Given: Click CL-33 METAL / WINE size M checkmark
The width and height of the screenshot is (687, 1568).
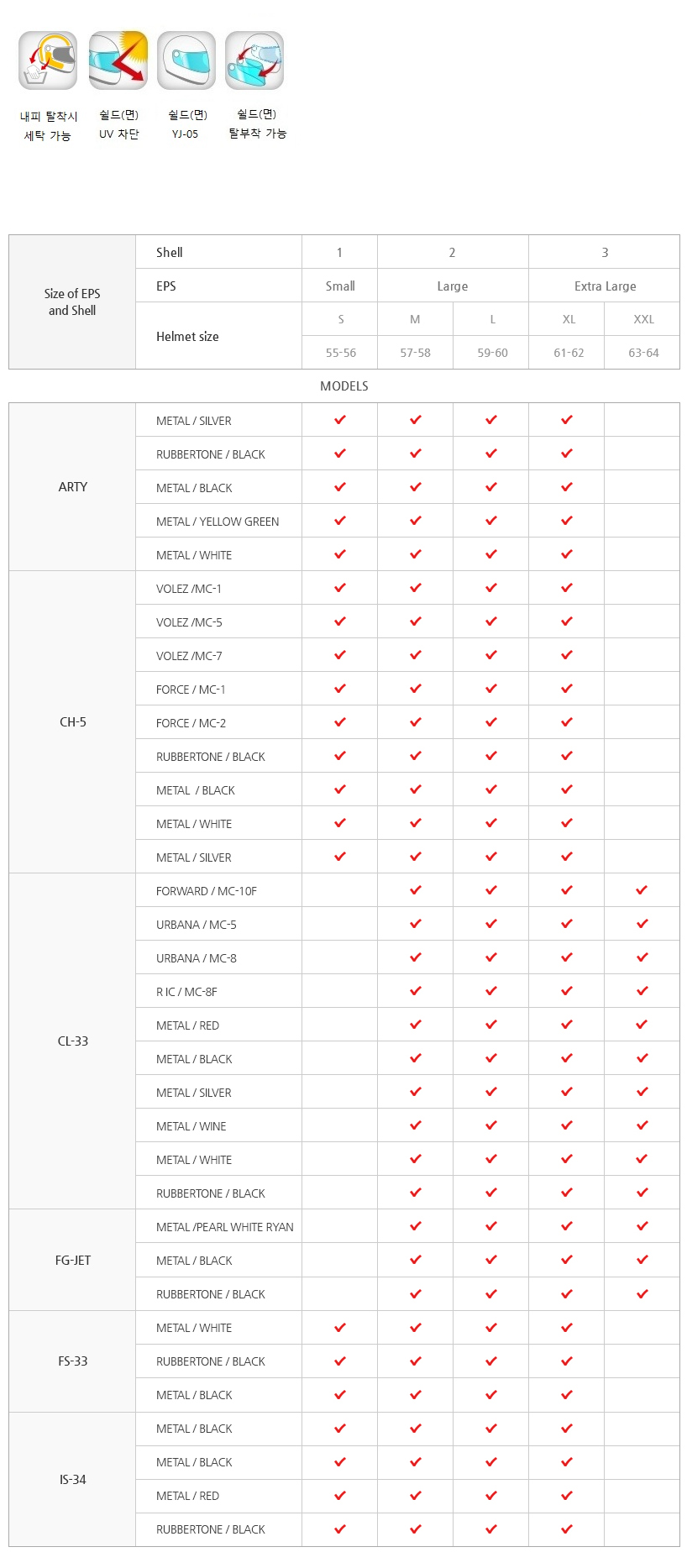Looking at the screenshot, I should [416, 1125].
